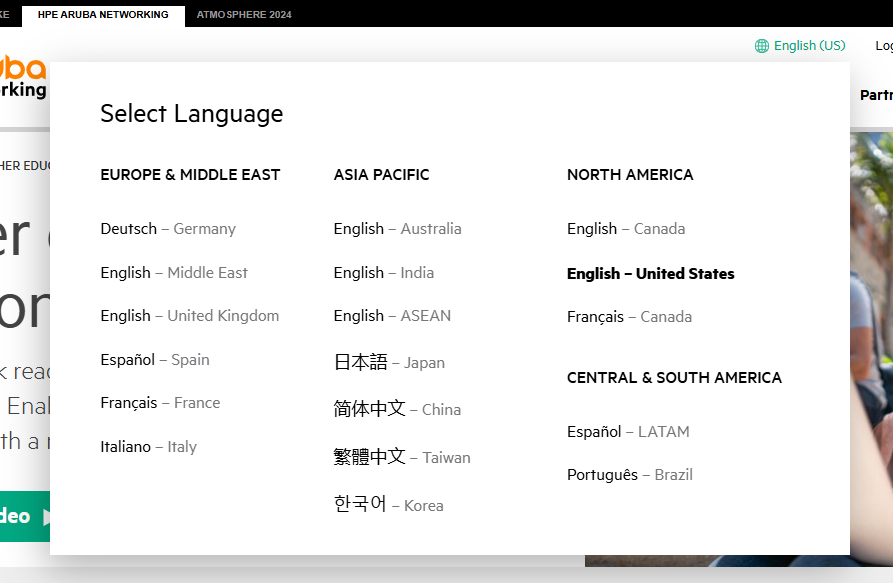Choose Français – France

[x=160, y=402]
